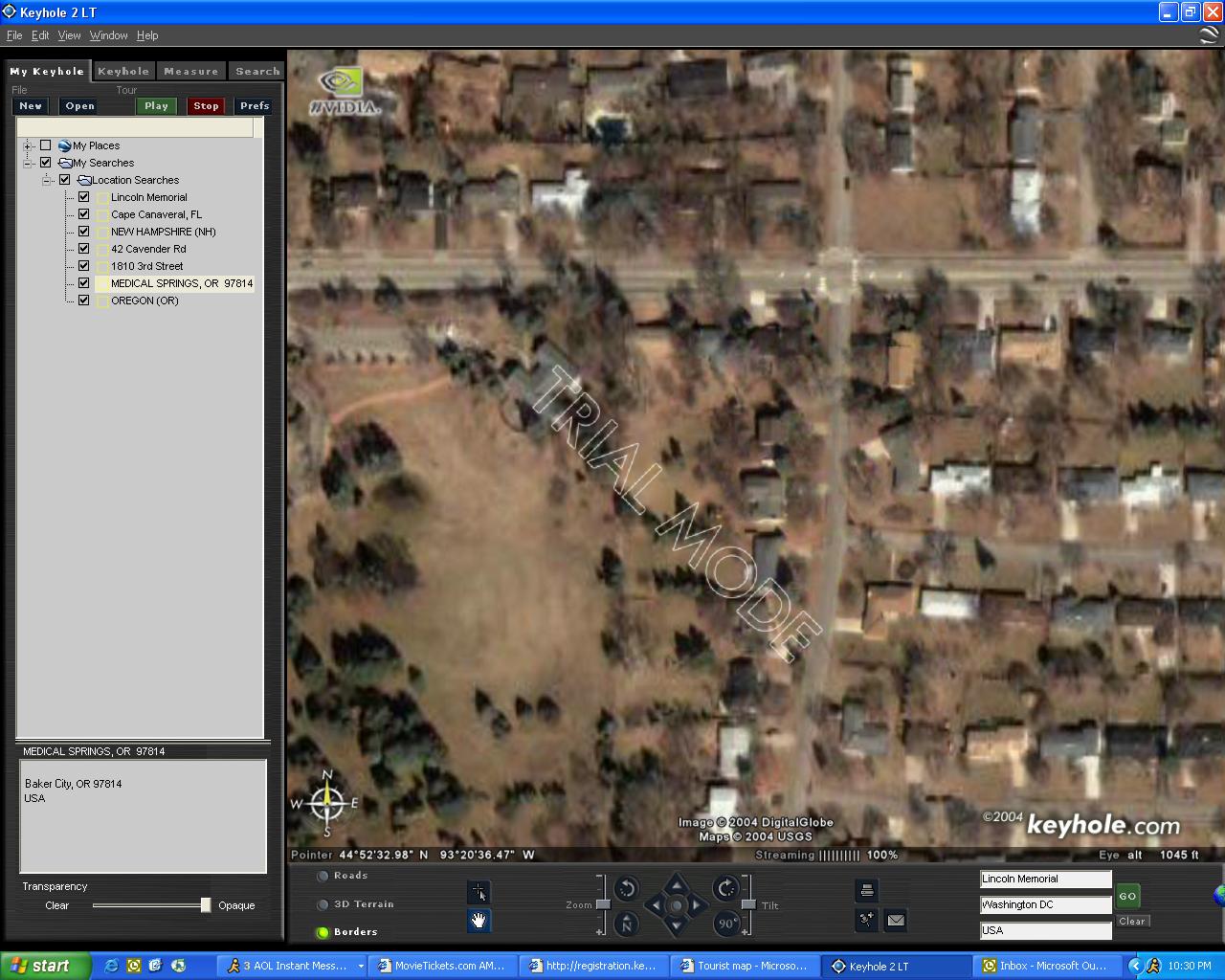Reset the view to north

pos(627,924)
